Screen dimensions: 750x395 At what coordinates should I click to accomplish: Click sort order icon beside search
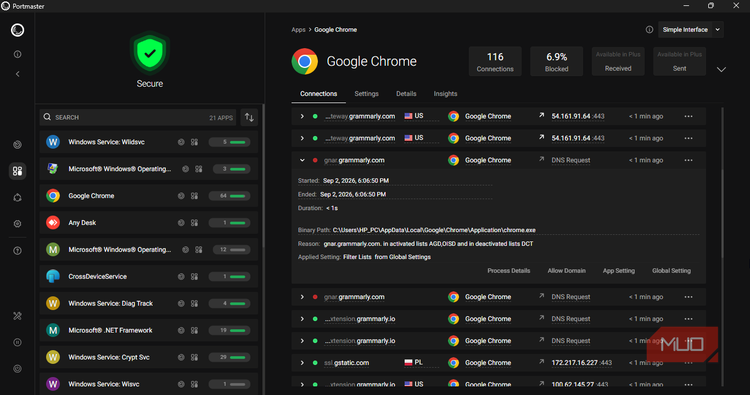[249, 117]
